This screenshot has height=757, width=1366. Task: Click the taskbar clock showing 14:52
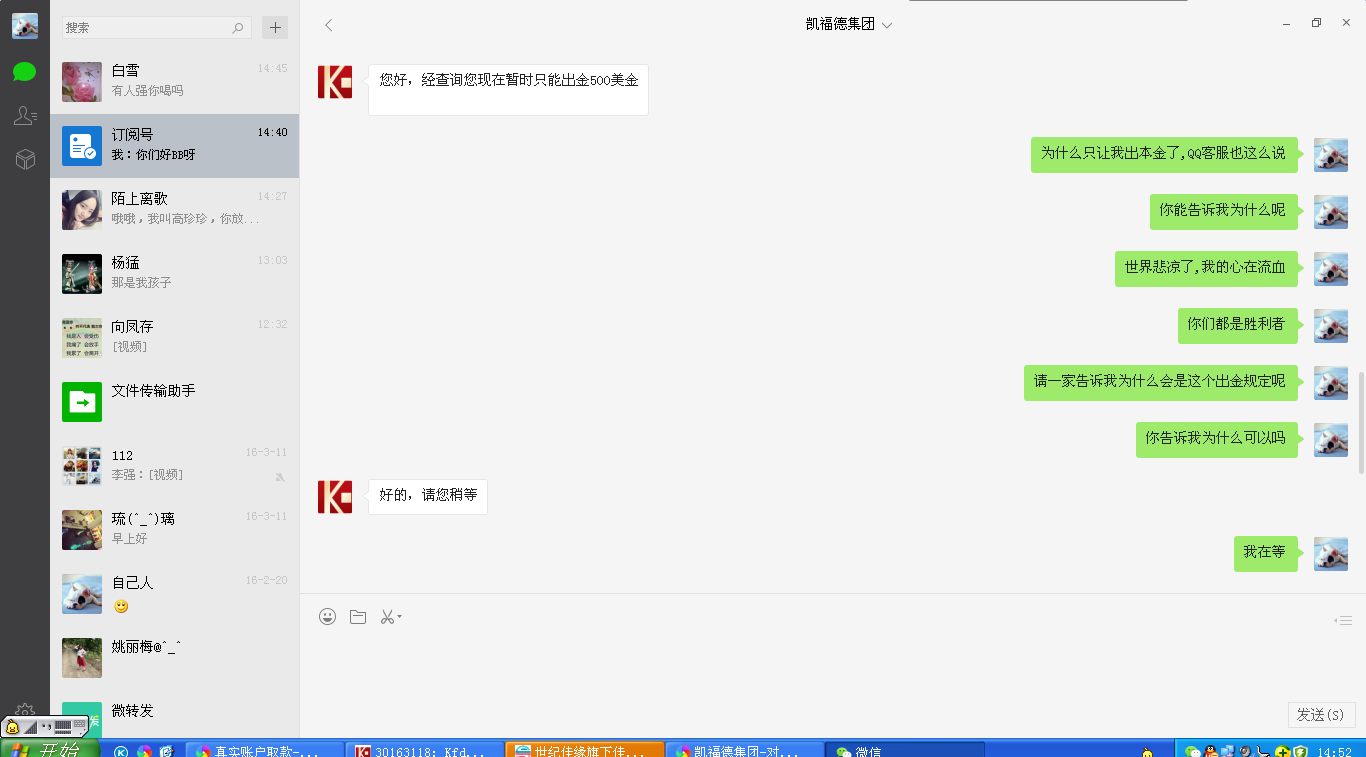pyautogui.click(x=1335, y=752)
